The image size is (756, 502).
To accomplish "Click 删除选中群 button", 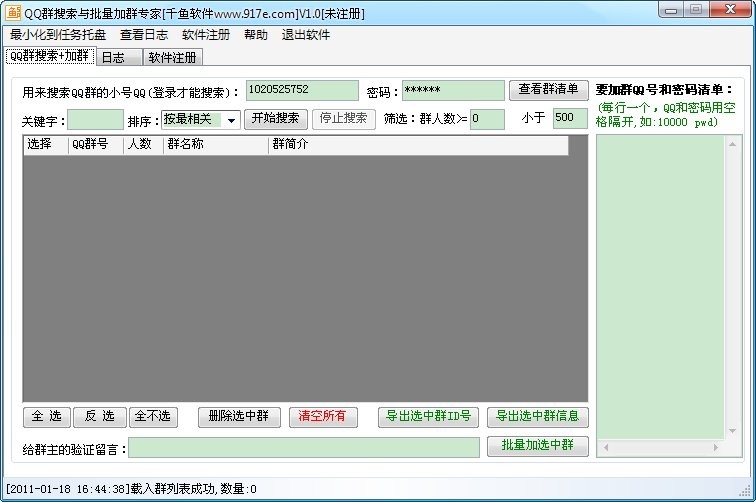I will pyautogui.click(x=239, y=417).
